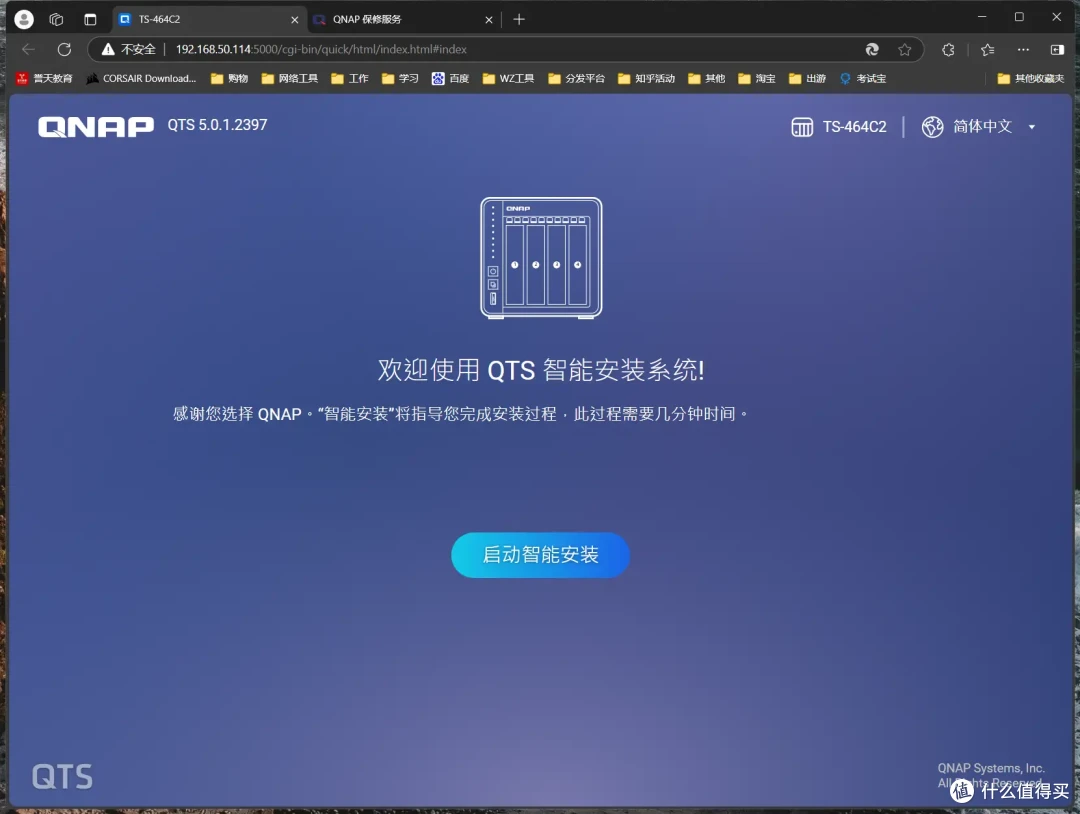The width and height of the screenshot is (1080, 814).
Task: Open the CORSAIR Download bookmark
Action: [141, 79]
